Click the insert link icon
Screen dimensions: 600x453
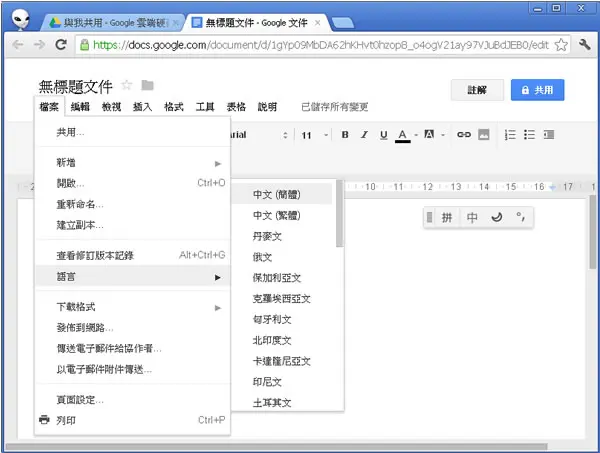pos(464,135)
